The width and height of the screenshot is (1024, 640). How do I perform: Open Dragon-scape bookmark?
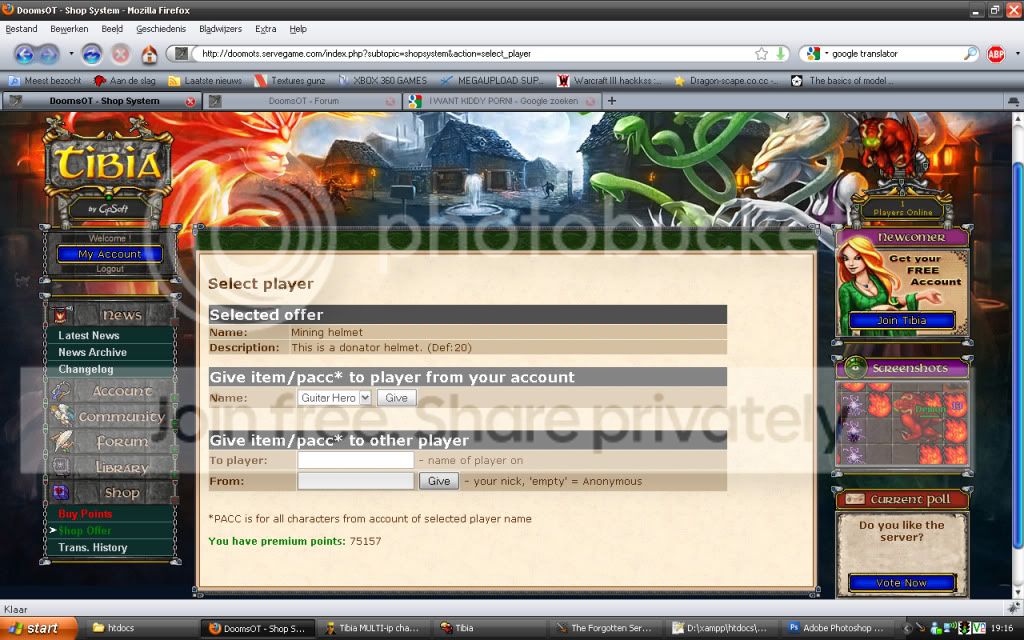[x=726, y=80]
